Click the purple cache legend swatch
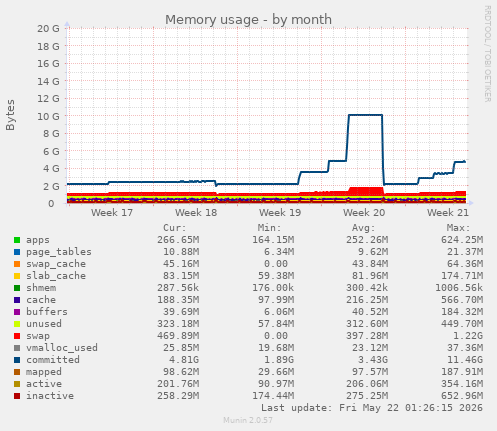This screenshot has width=497, height=431. 17,300
